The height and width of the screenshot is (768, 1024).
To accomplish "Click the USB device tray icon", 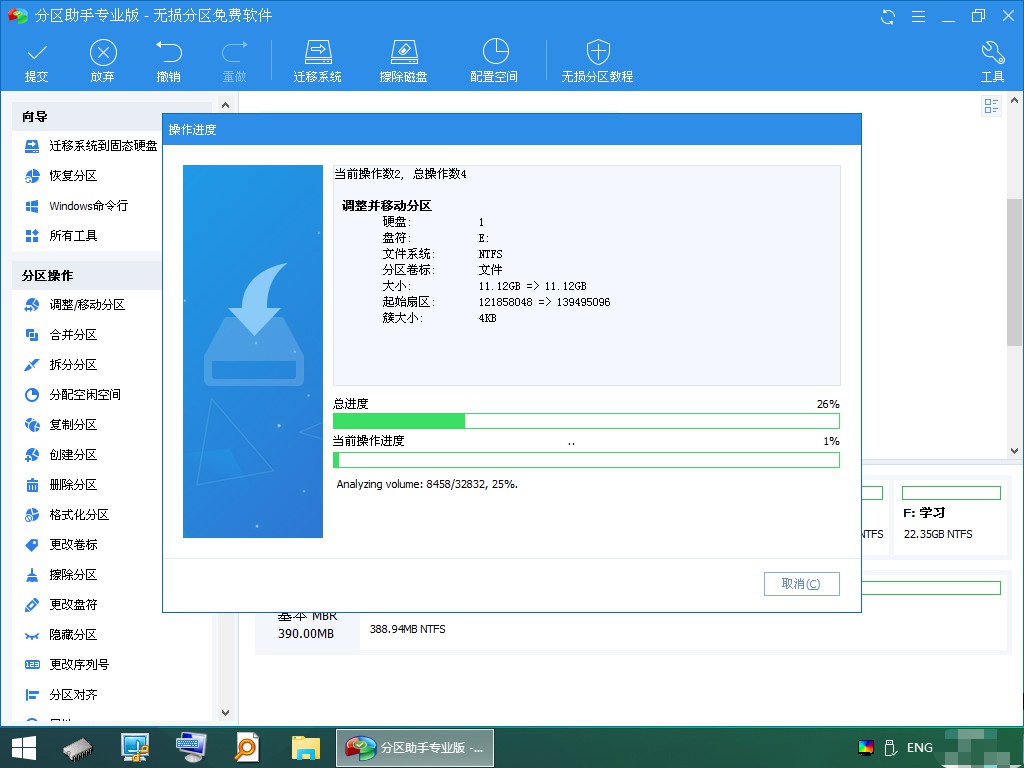I will pyautogui.click(x=889, y=748).
